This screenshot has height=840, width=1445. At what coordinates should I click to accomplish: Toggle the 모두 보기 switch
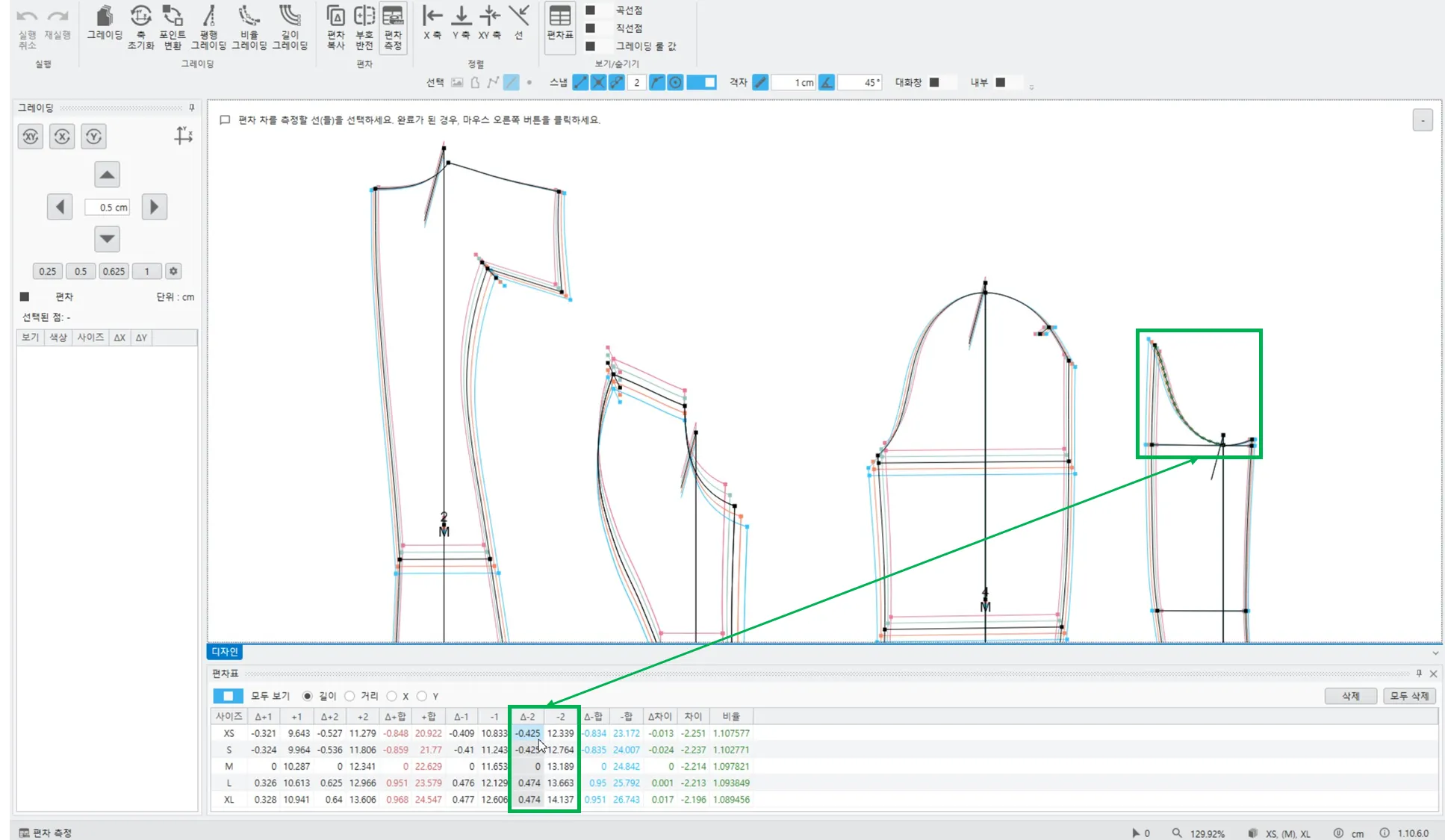point(228,696)
